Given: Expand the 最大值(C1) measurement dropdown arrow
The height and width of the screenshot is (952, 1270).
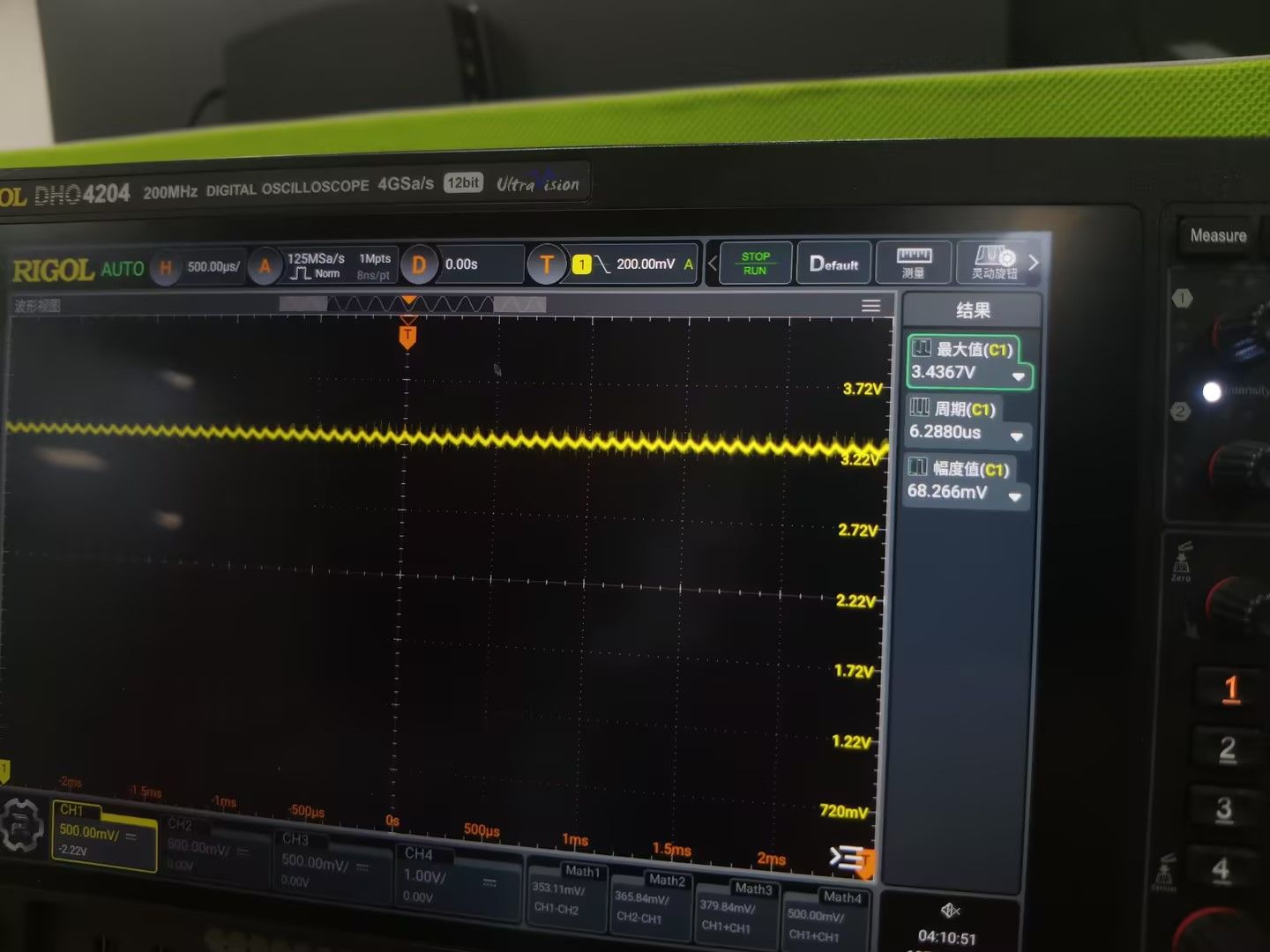Looking at the screenshot, I should pos(1019,376).
